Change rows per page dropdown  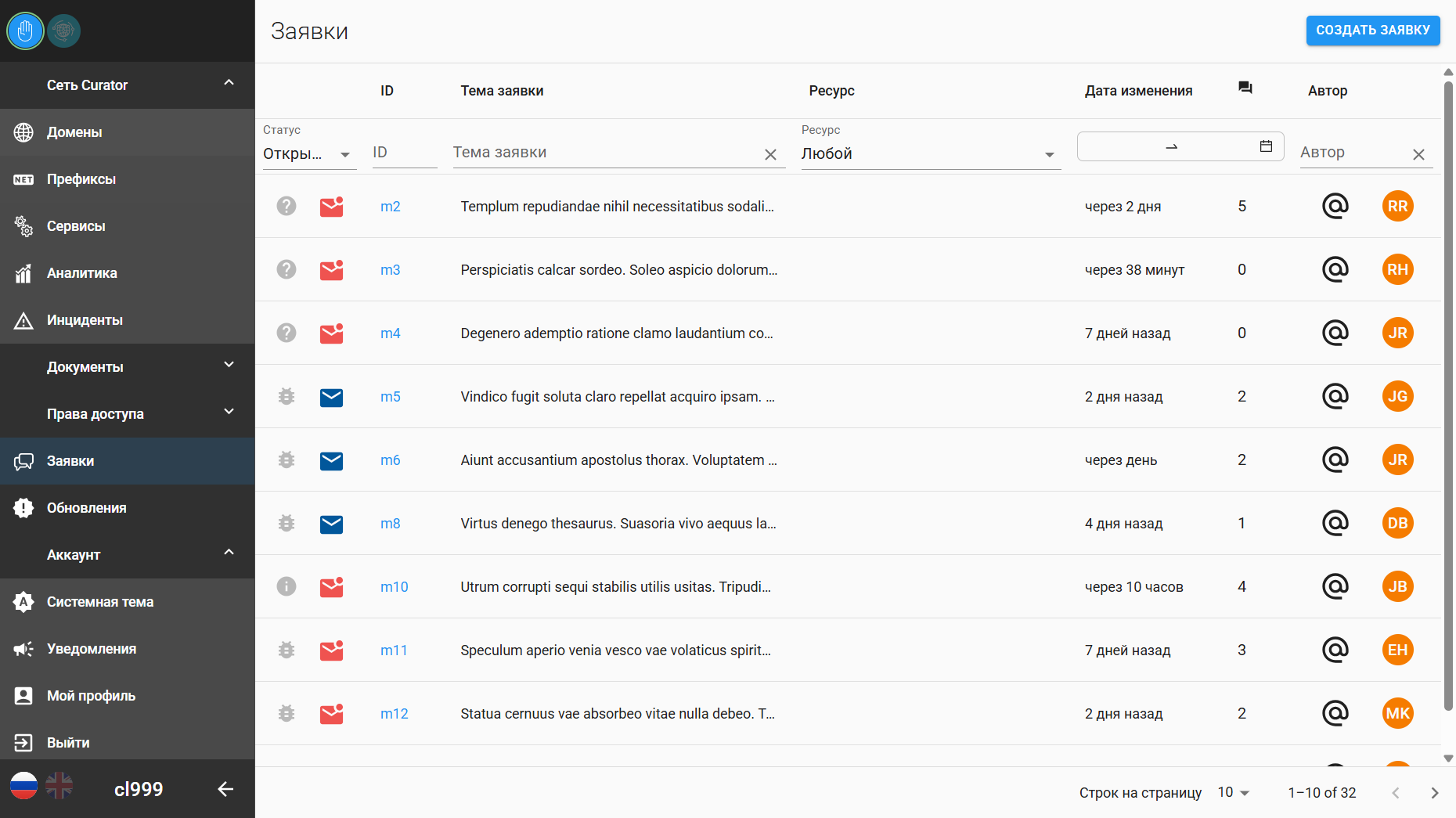coord(1234,793)
